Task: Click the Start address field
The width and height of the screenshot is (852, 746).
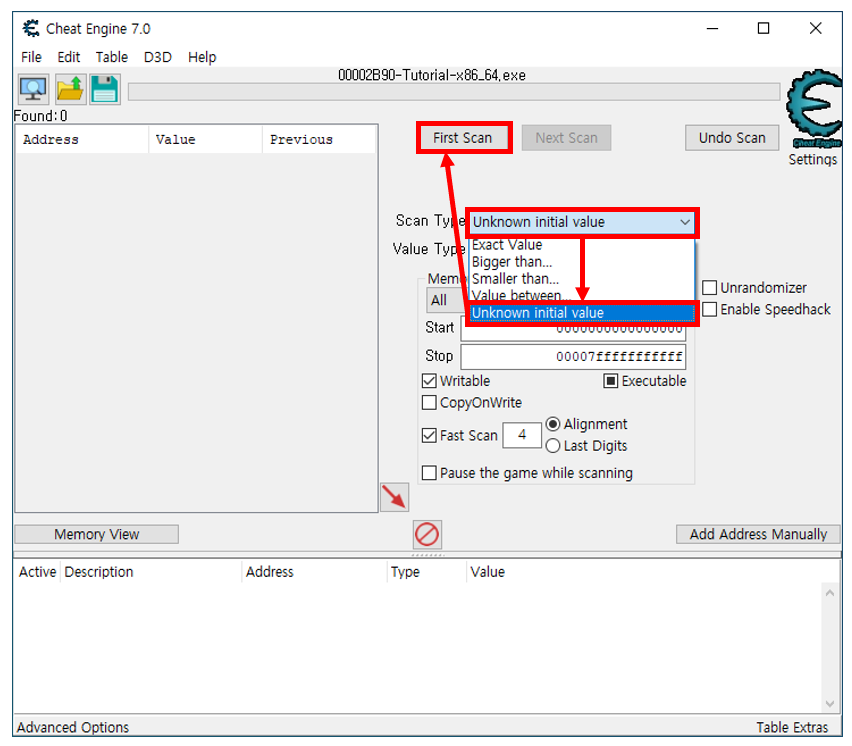Action: click(573, 331)
